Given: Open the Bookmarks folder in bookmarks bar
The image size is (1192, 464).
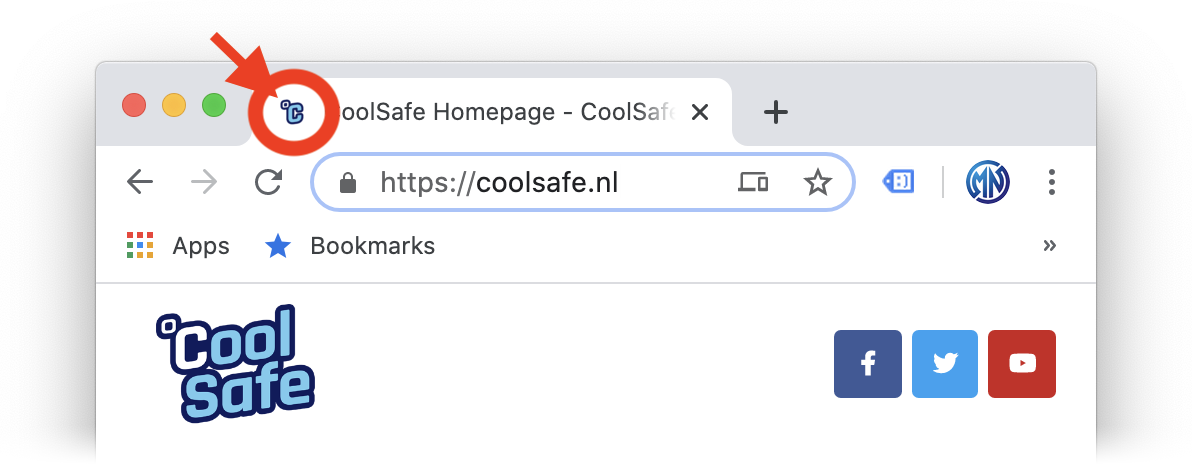Looking at the screenshot, I should coord(350,246).
